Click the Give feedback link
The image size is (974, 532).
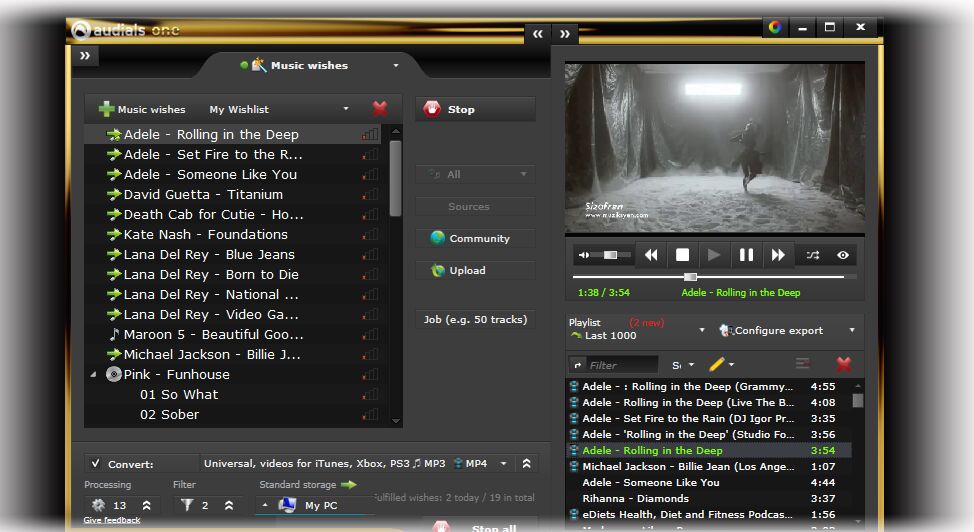coord(112,520)
